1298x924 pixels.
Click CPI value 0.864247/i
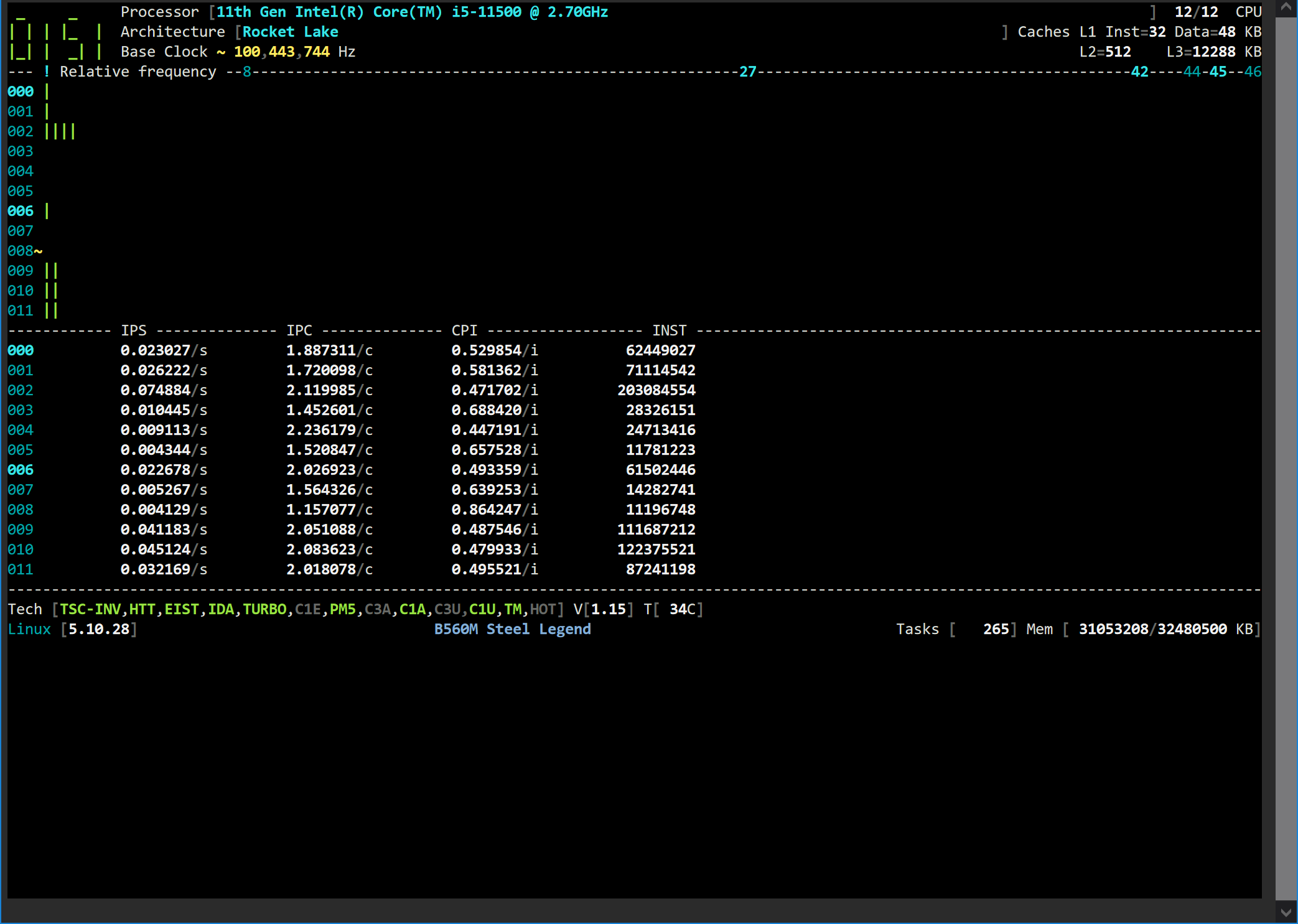pyautogui.click(x=495, y=510)
